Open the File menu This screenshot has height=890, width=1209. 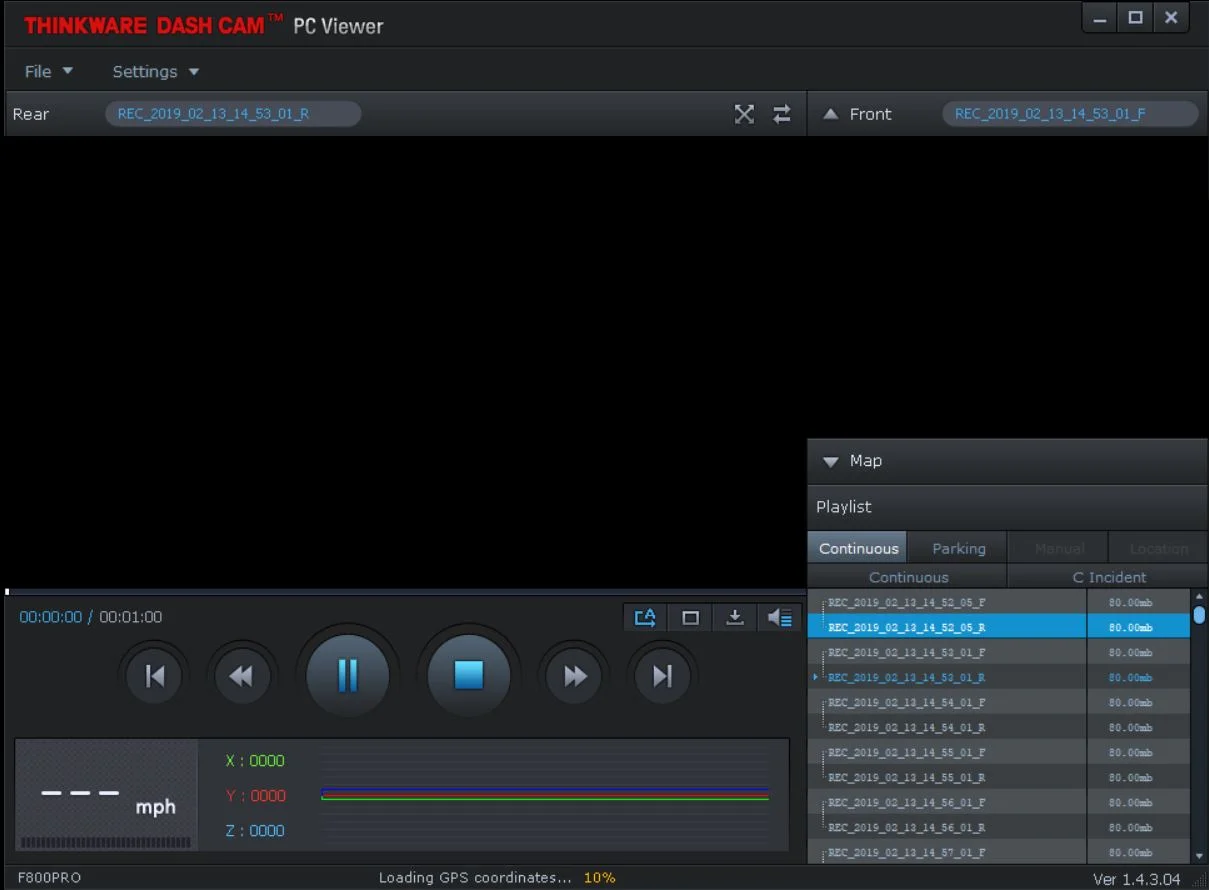(48, 71)
